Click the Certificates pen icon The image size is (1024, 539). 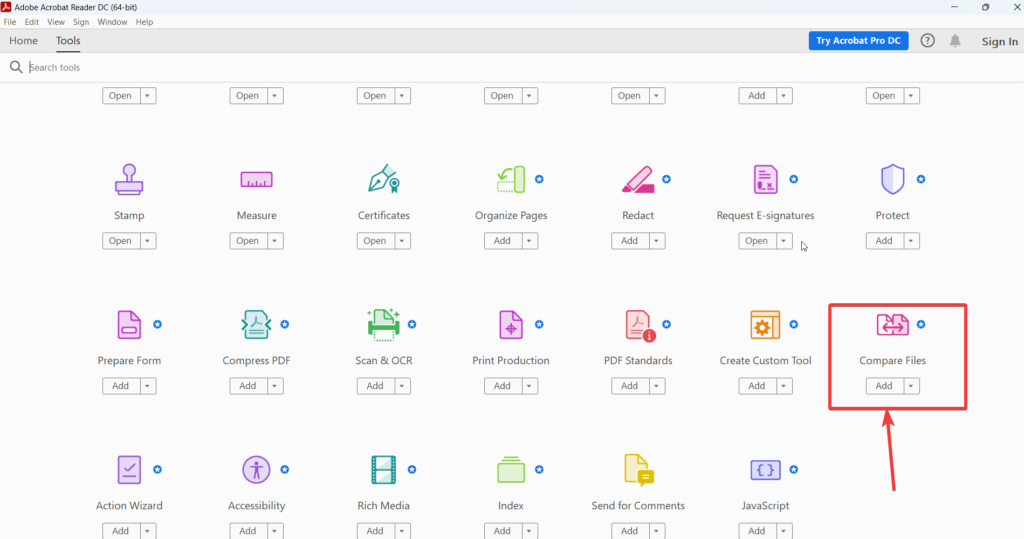pos(383,179)
